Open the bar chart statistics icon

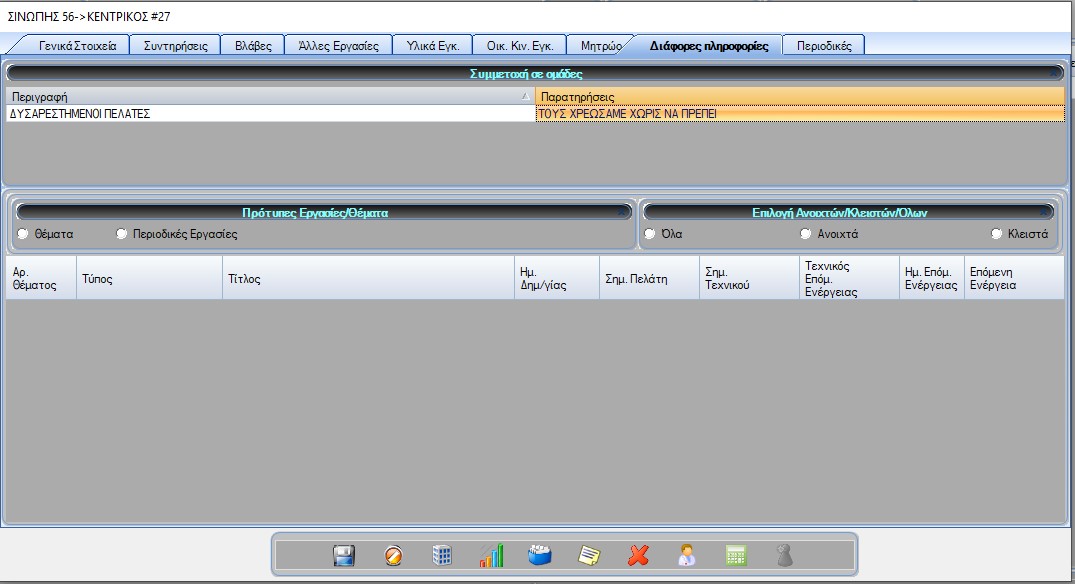tap(491, 556)
